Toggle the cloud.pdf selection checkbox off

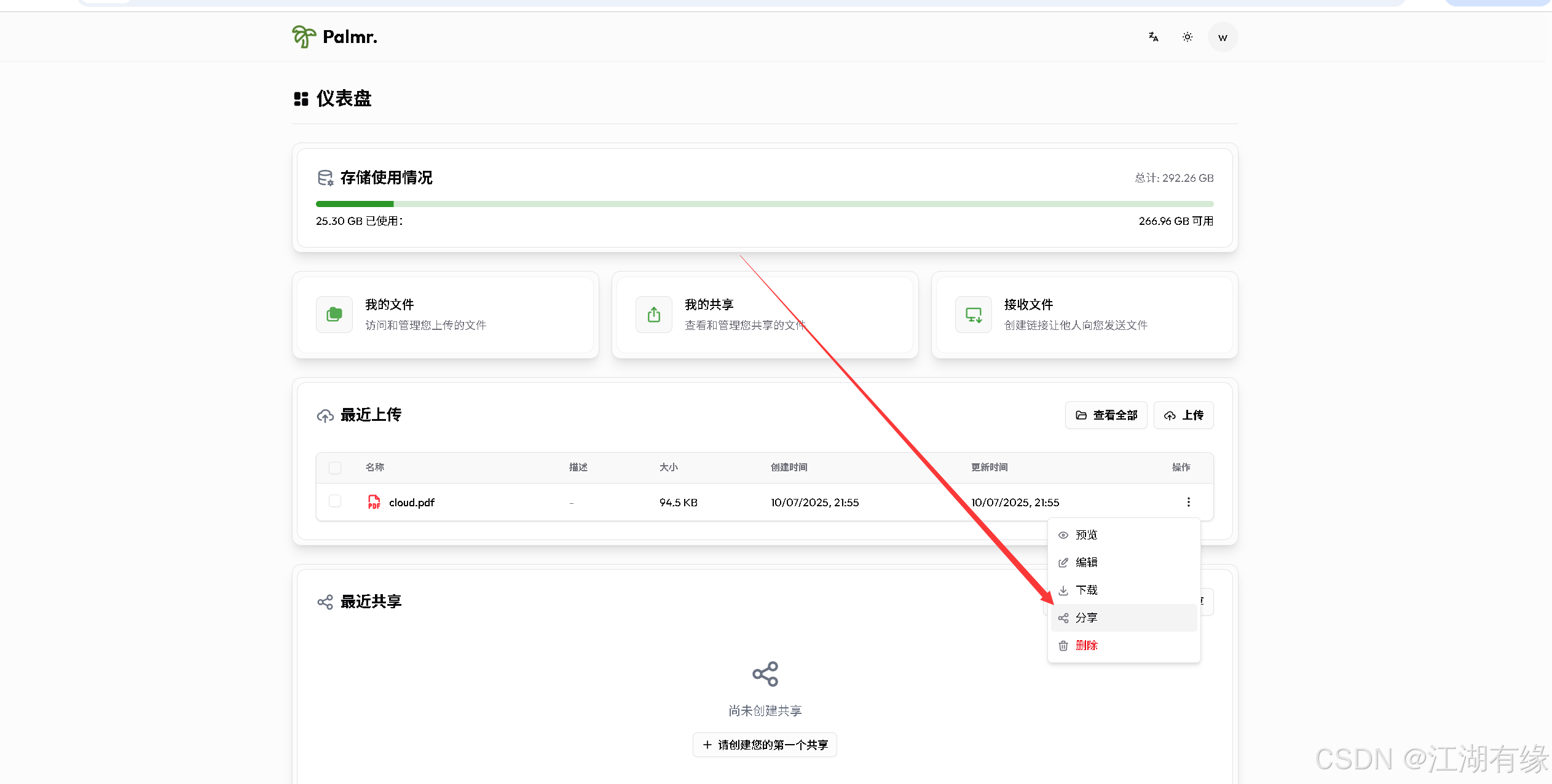coord(335,501)
